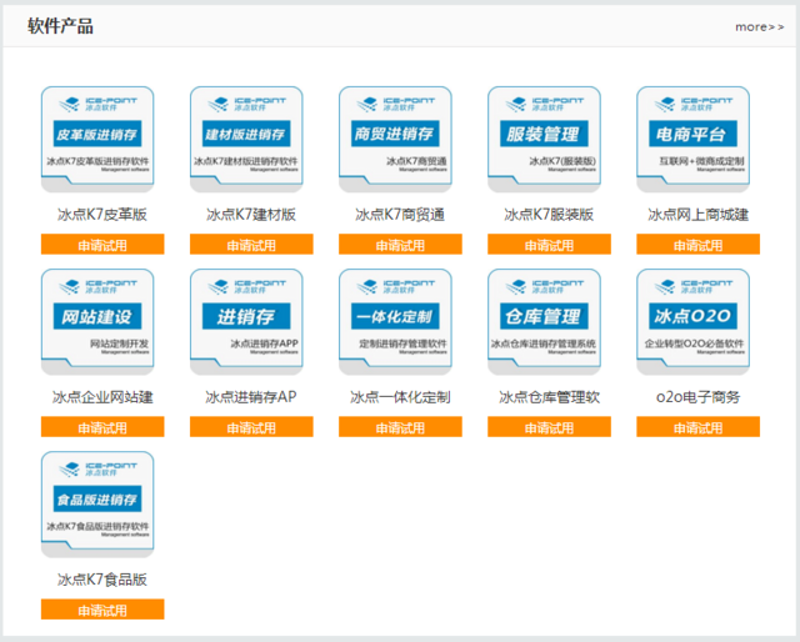Open the 冰点K7商贸通 title link
Screen dimensions: 800x642
[x=401, y=214]
